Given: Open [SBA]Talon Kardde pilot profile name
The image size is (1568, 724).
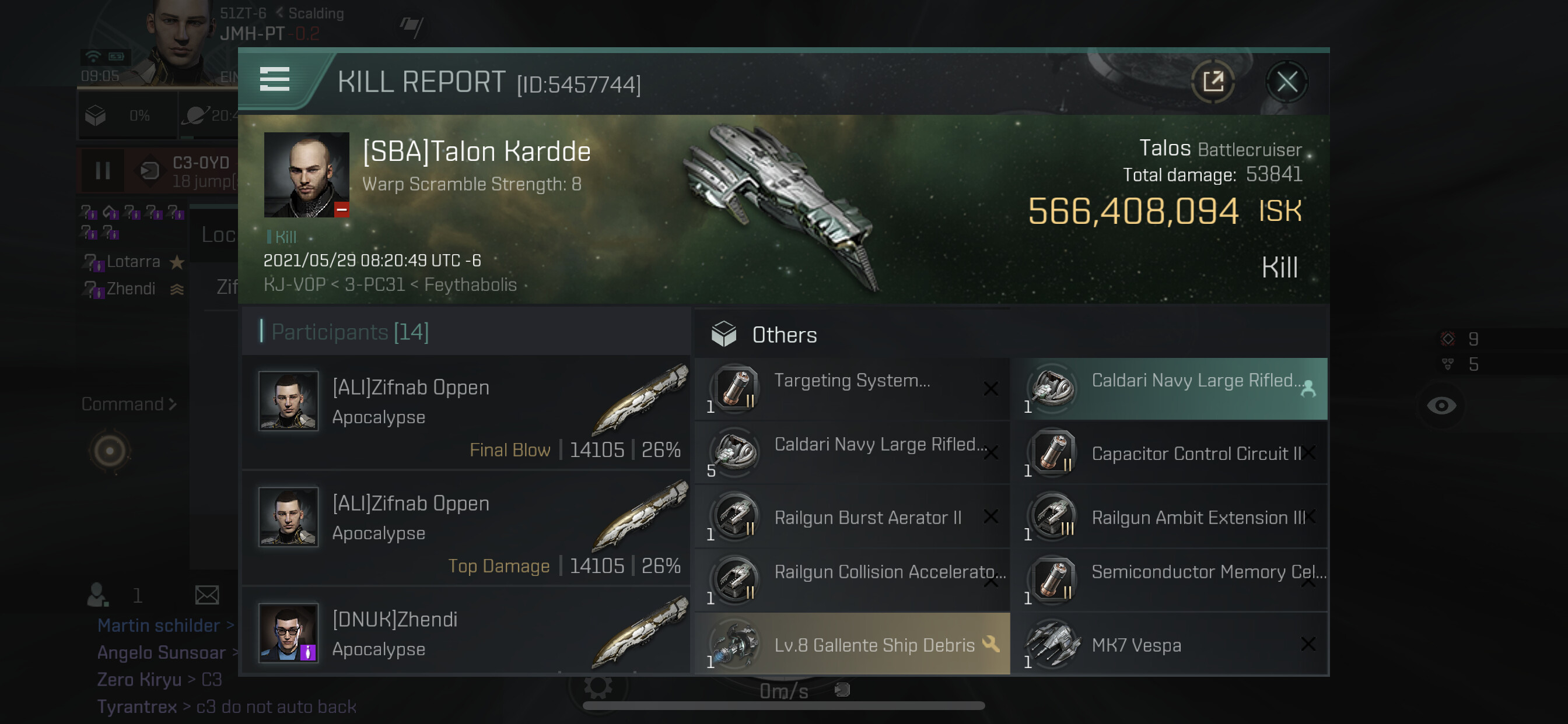Looking at the screenshot, I should 476,152.
